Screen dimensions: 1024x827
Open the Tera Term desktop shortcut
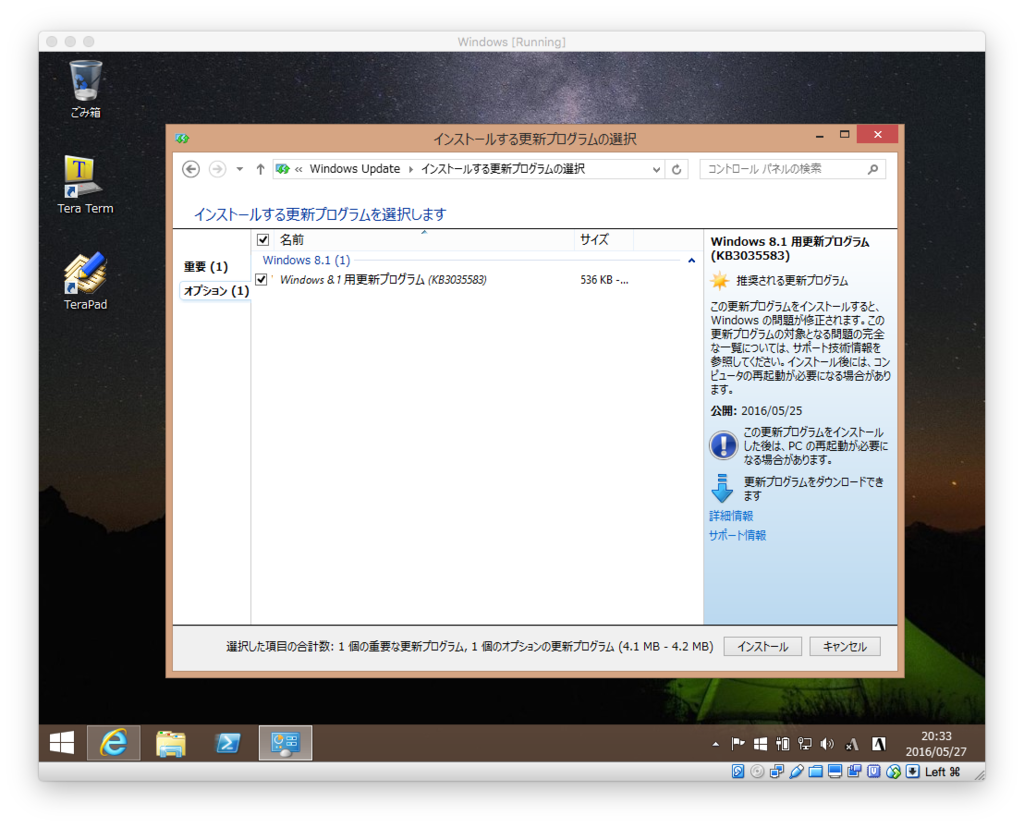click(x=86, y=185)
